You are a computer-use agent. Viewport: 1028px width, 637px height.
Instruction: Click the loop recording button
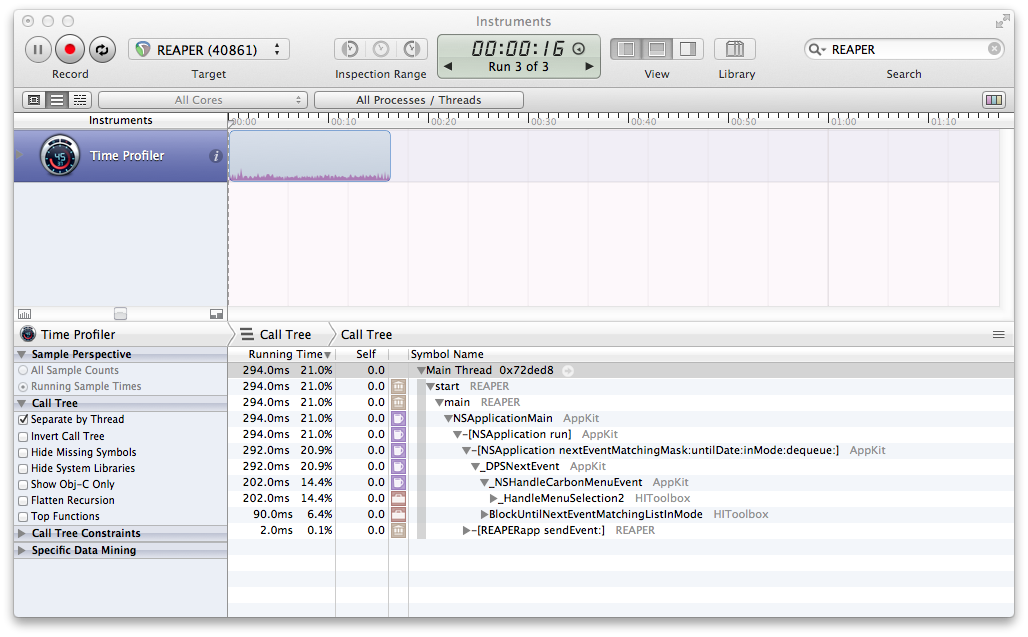(x=102, y=49)
